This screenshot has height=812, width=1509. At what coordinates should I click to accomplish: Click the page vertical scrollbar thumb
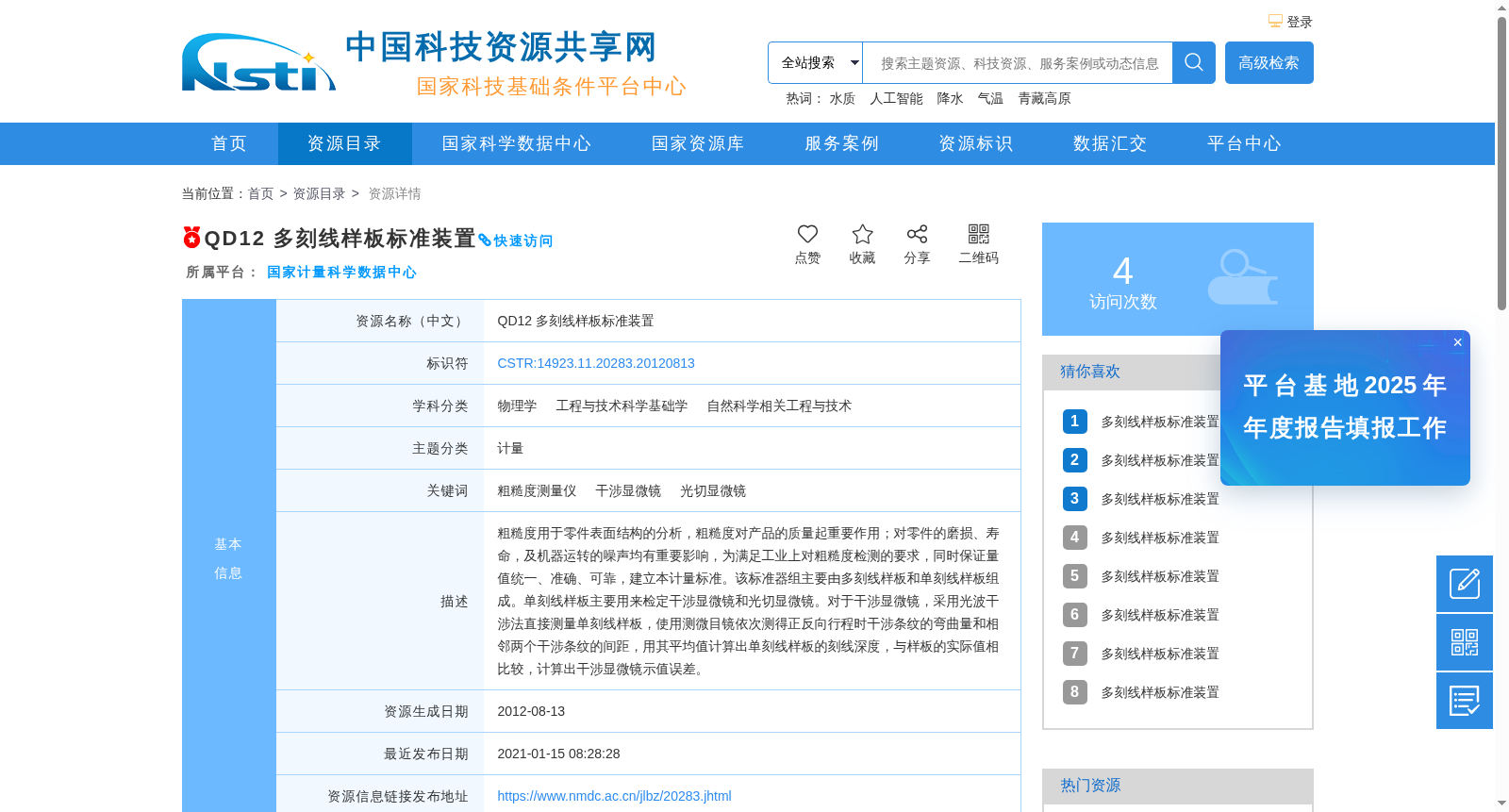click(x=1501, y=162)
